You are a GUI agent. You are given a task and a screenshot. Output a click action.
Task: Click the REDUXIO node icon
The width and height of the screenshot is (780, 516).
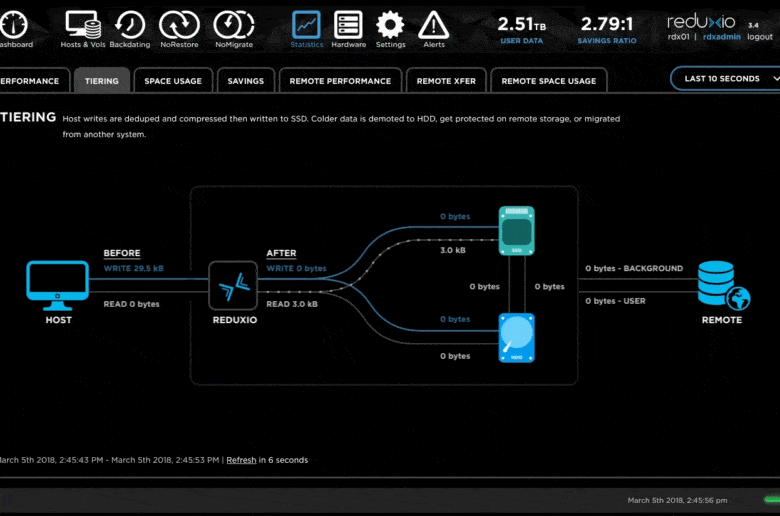coord(233,286)
